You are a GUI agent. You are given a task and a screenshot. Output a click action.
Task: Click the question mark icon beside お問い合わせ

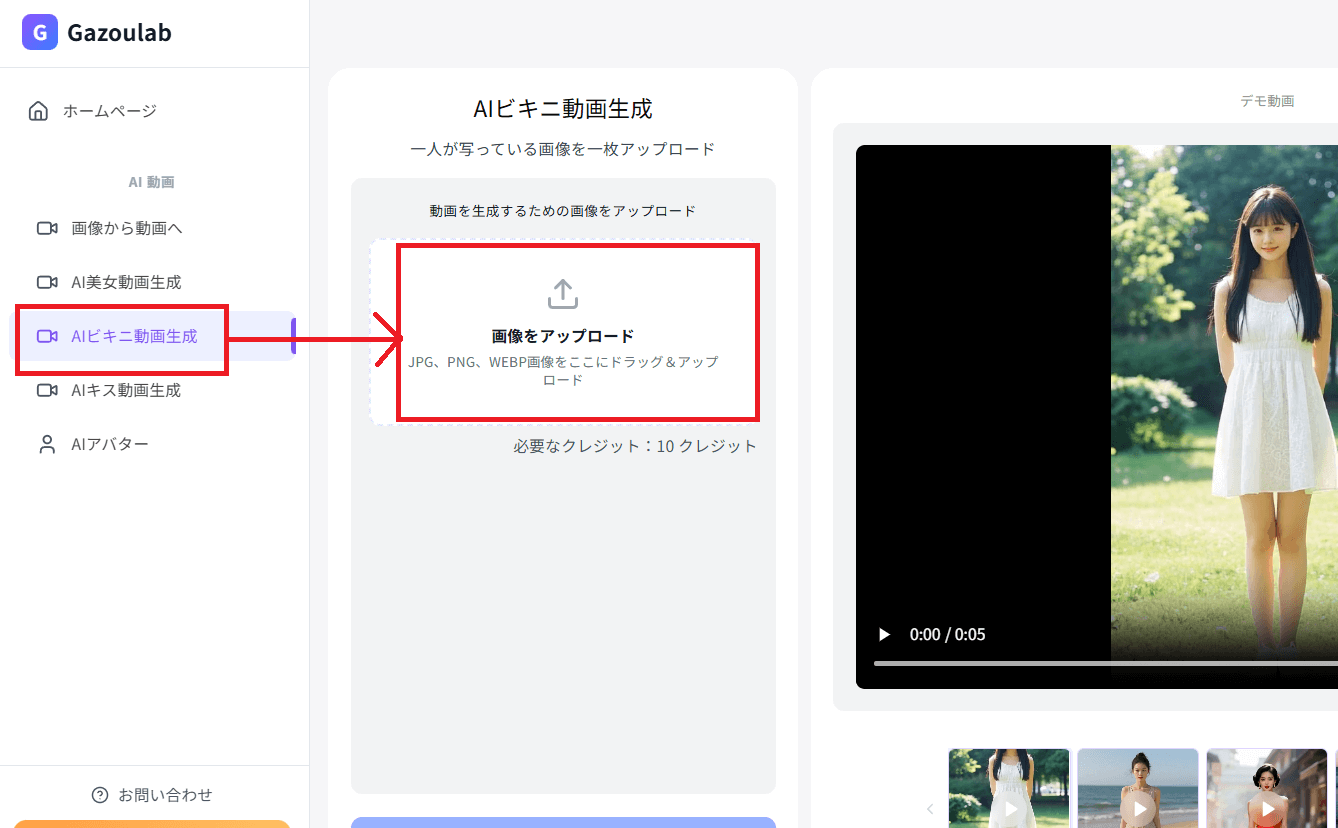[x=99, y=794]
